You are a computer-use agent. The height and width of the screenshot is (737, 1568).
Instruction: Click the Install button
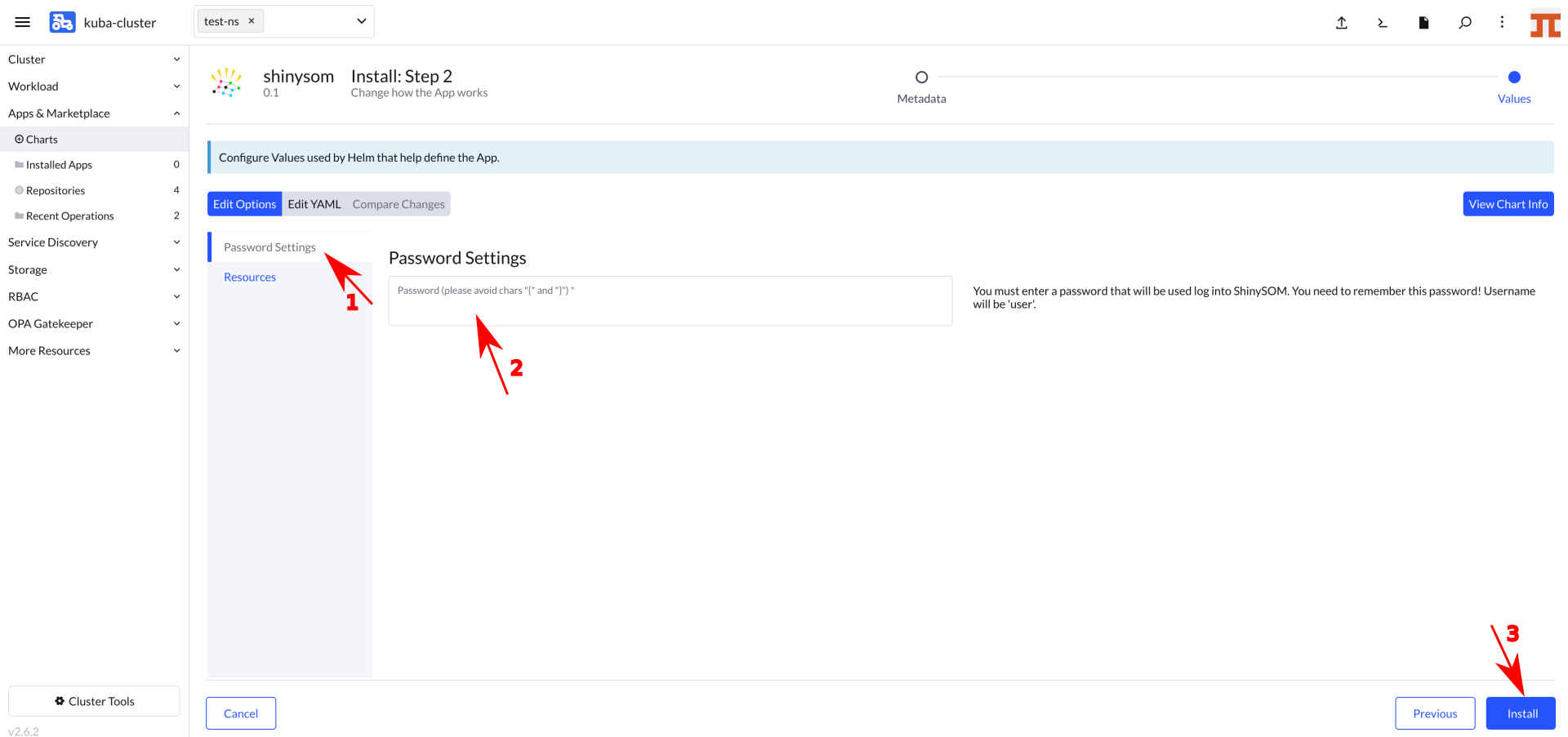coord(1520,713)
